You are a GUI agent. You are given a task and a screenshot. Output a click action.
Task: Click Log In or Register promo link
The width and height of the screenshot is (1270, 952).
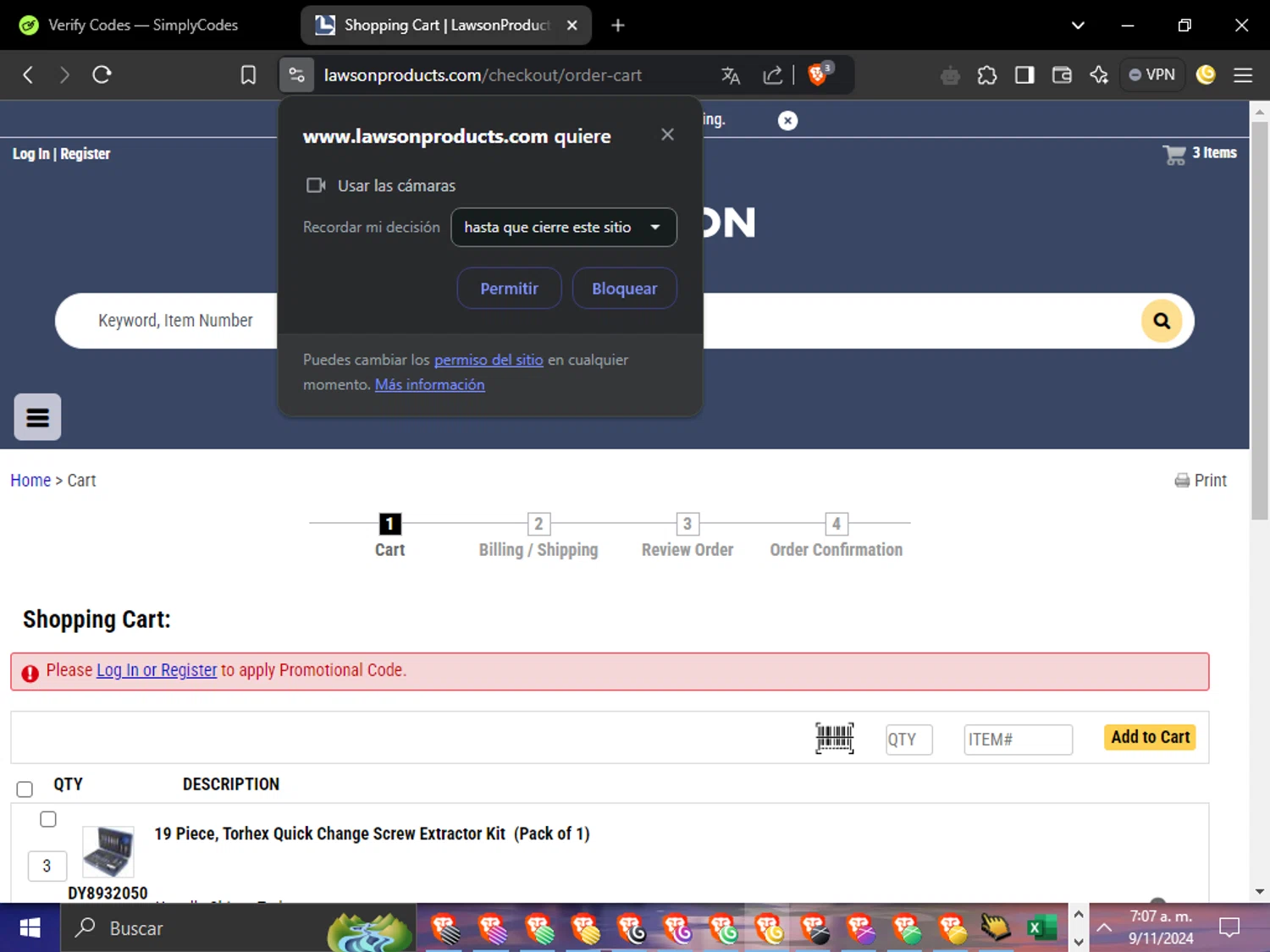tap(157, 670)
